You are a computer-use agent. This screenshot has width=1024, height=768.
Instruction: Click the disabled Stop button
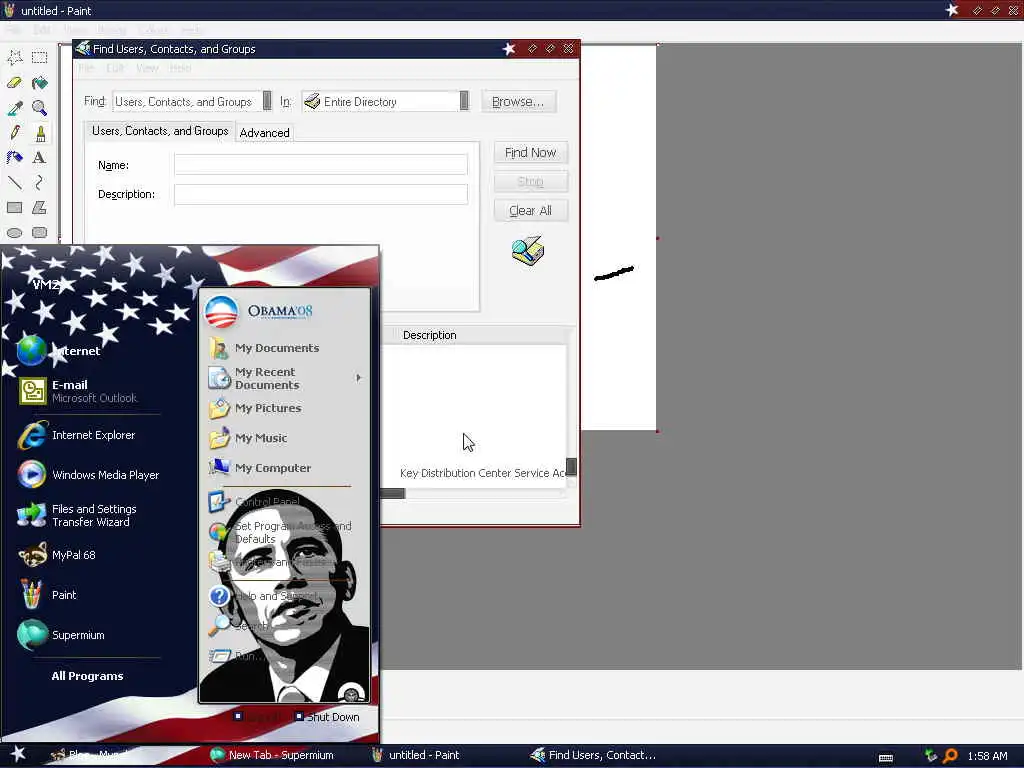tap(530, 182)
